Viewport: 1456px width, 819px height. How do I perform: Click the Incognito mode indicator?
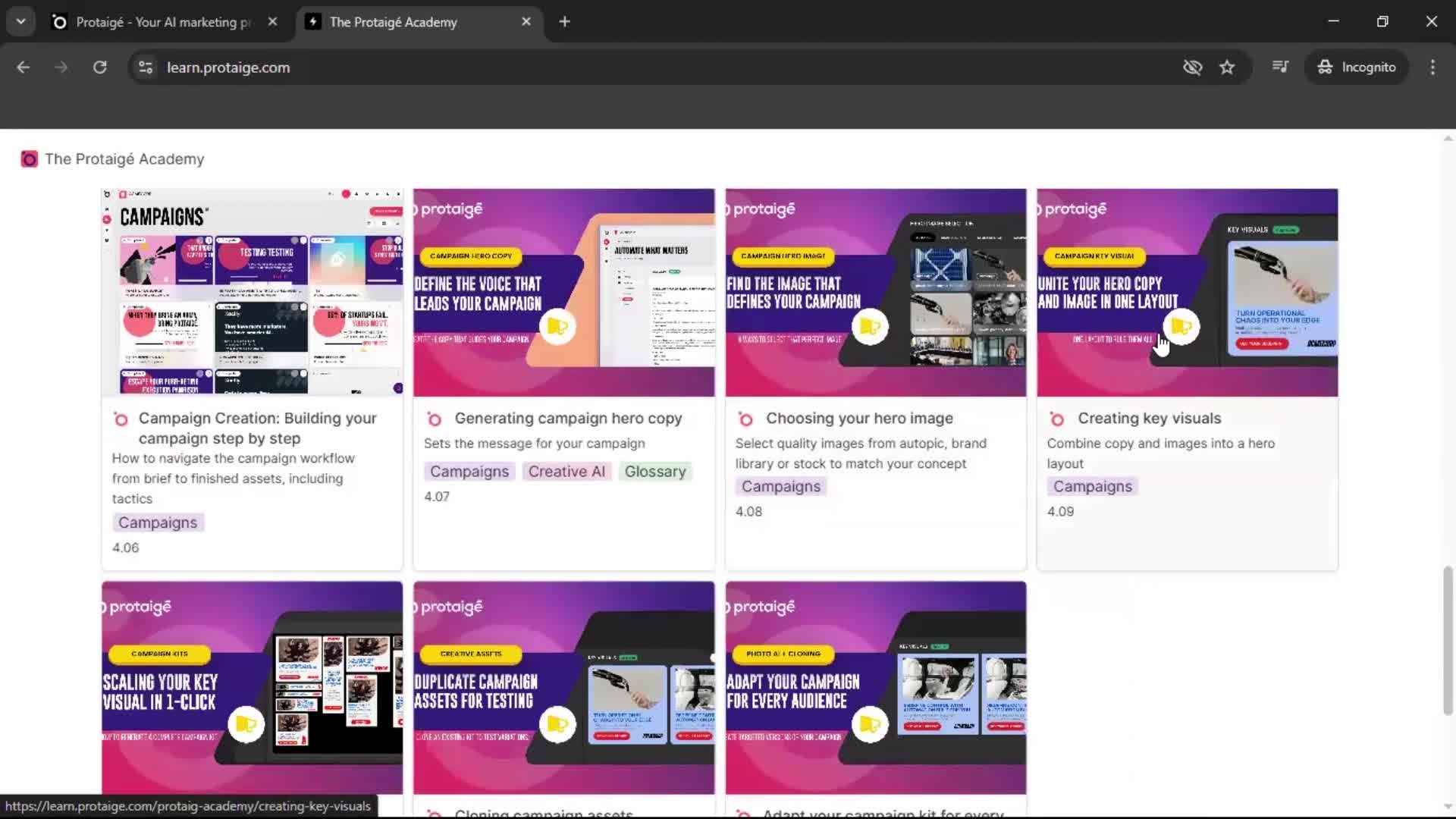(1357, 67)
